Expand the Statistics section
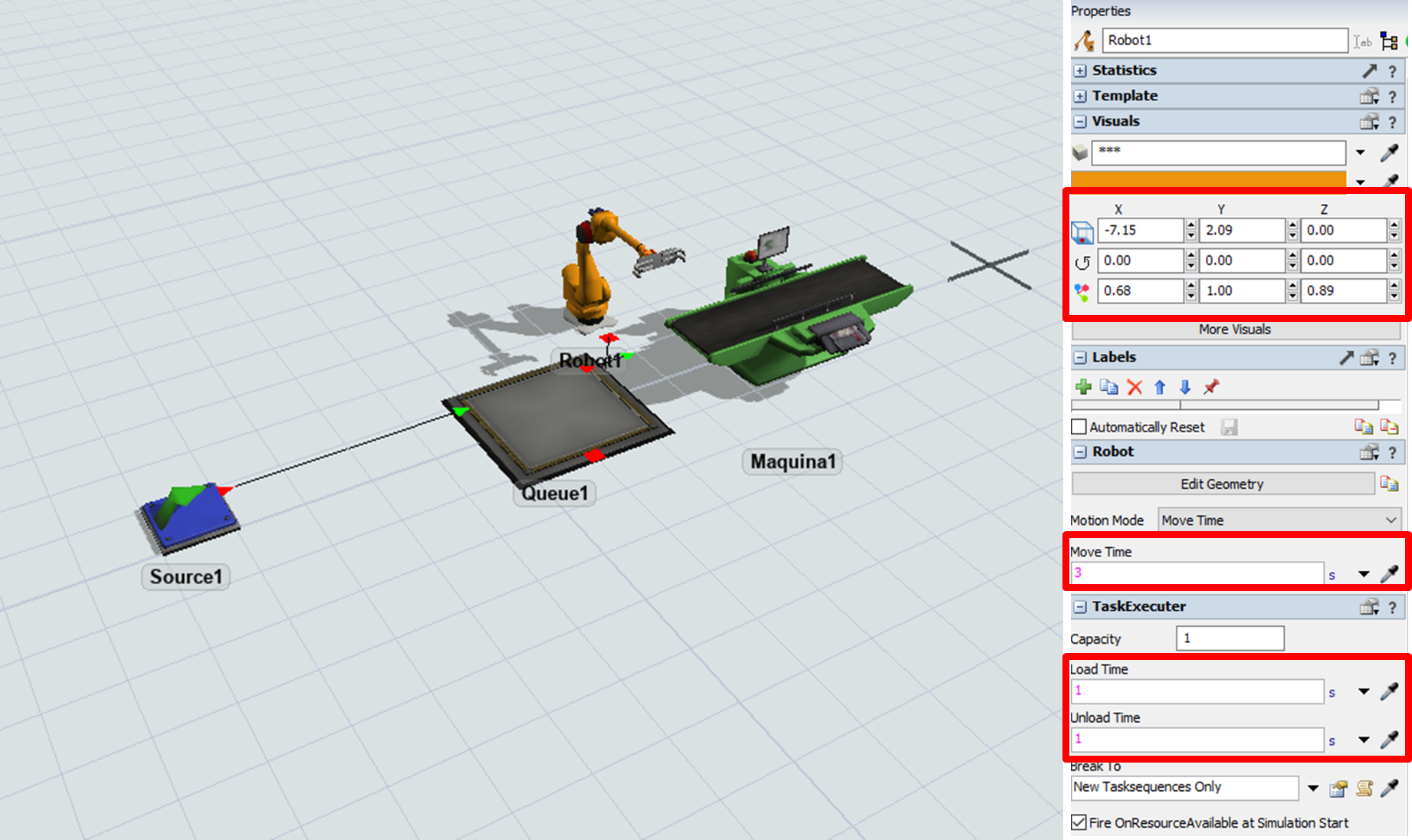This screenshot has width=1412, height=840. point(1080,71)
